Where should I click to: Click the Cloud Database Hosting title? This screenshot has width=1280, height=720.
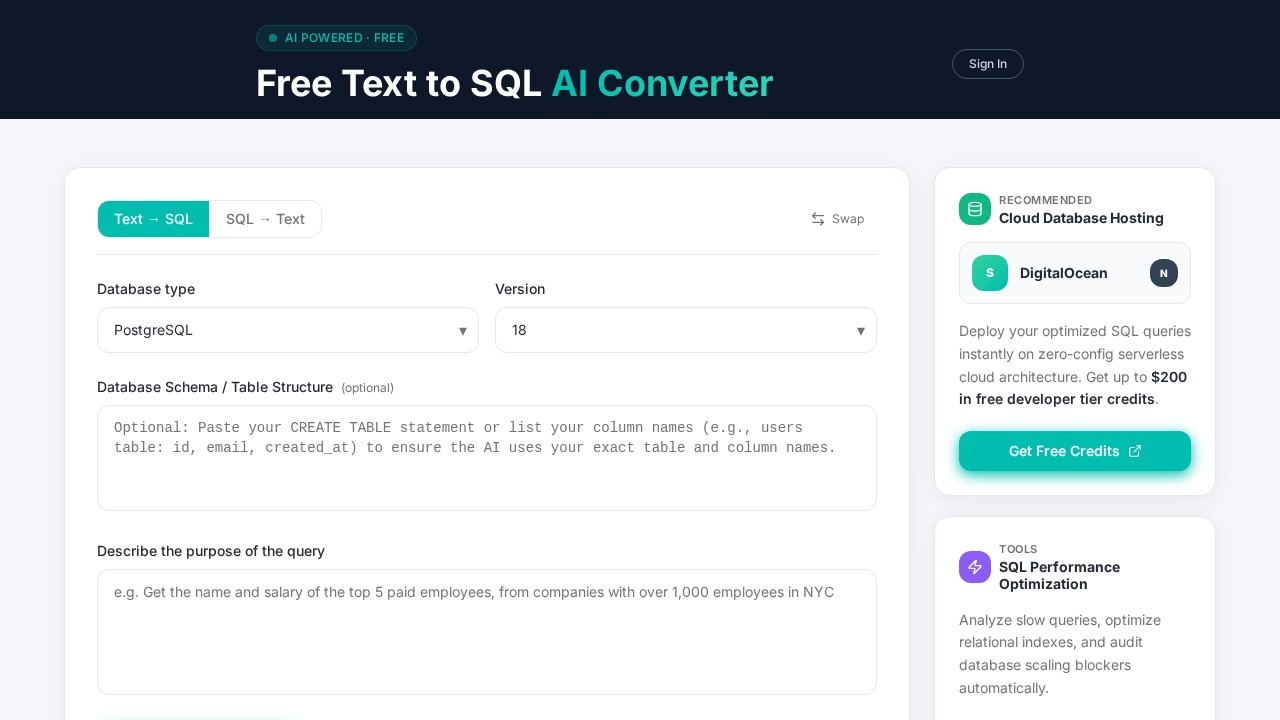pos(1081,218)
